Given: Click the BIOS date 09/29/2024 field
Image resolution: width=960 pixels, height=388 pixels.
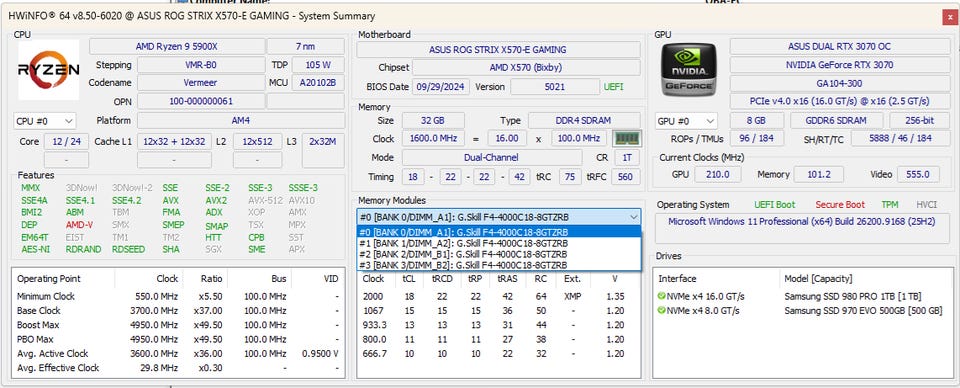Looking at the screenshot, I should 441,87.
